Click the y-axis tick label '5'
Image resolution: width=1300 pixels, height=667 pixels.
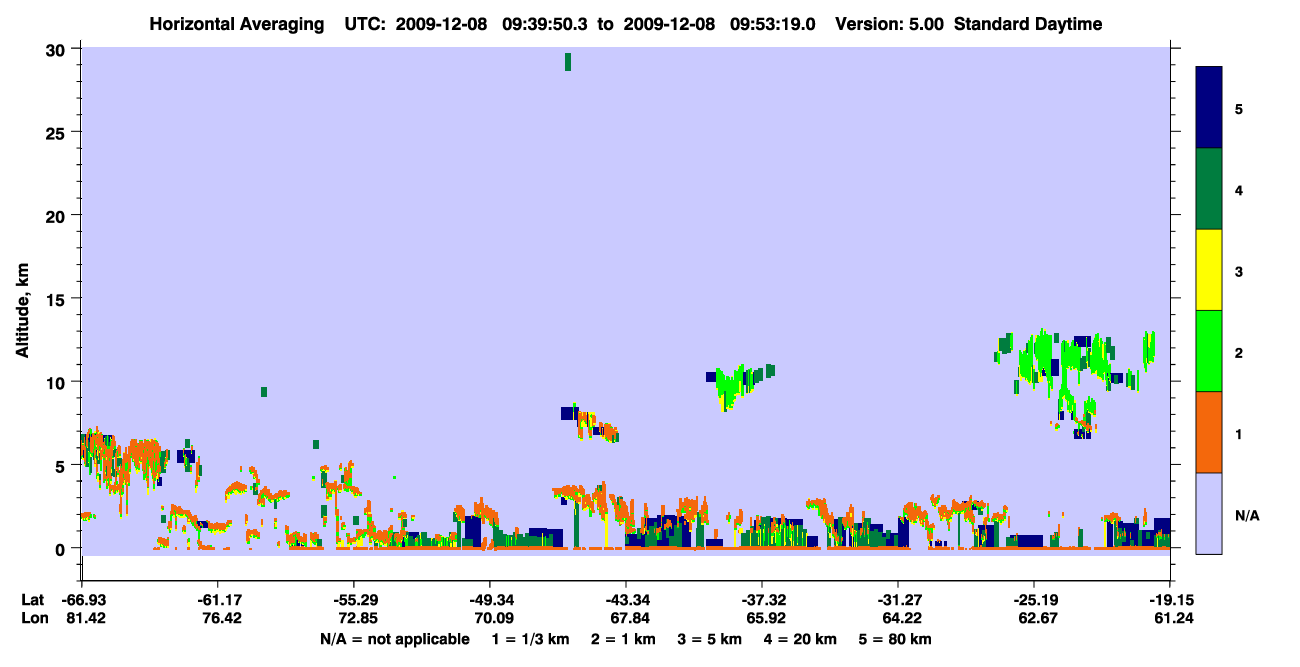tap(62, 465)
